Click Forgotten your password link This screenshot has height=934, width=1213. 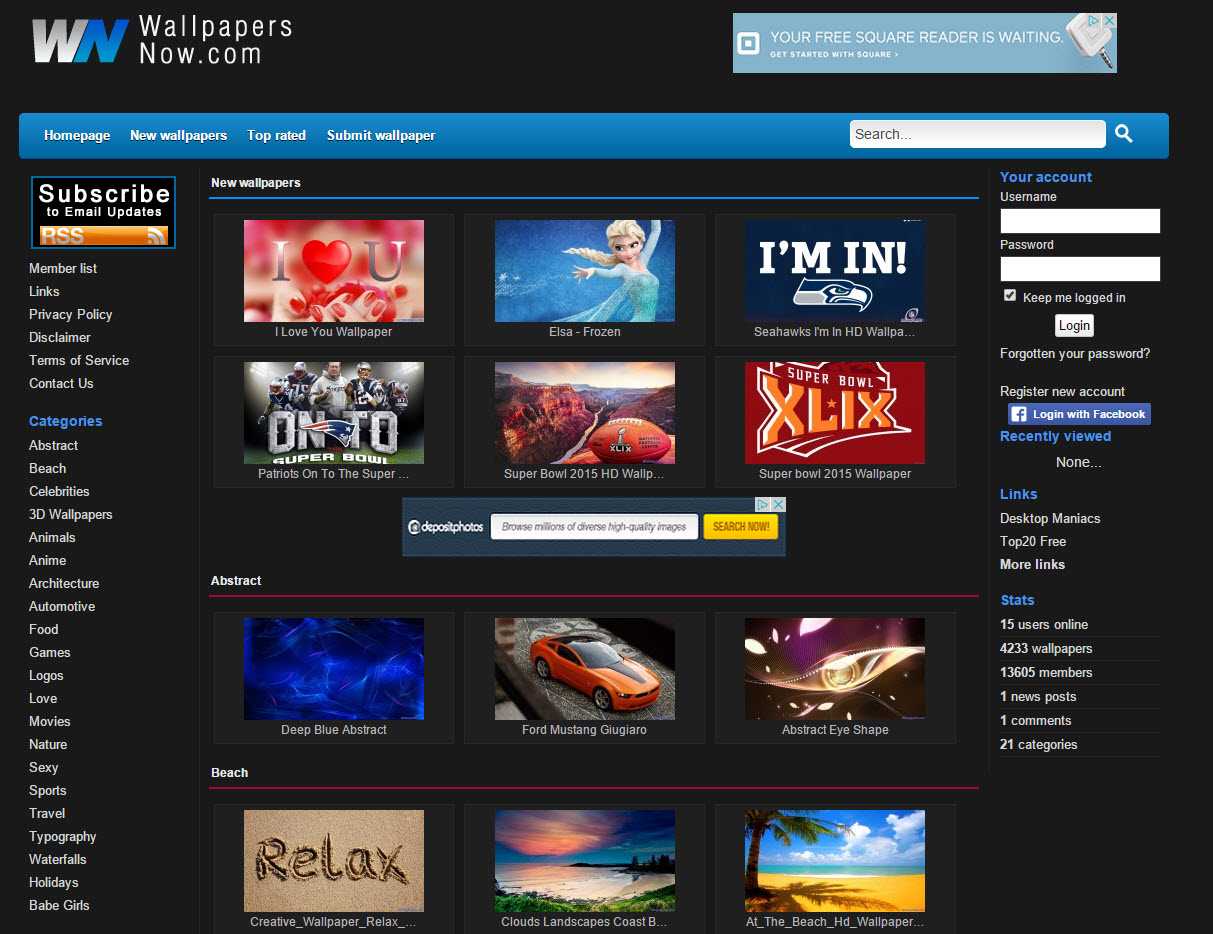pos(1075,354)
